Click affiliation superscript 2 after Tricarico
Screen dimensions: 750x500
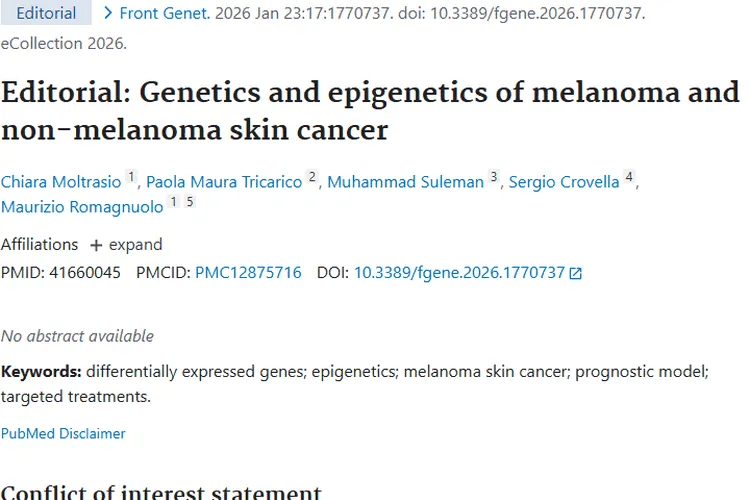(312, 178)
